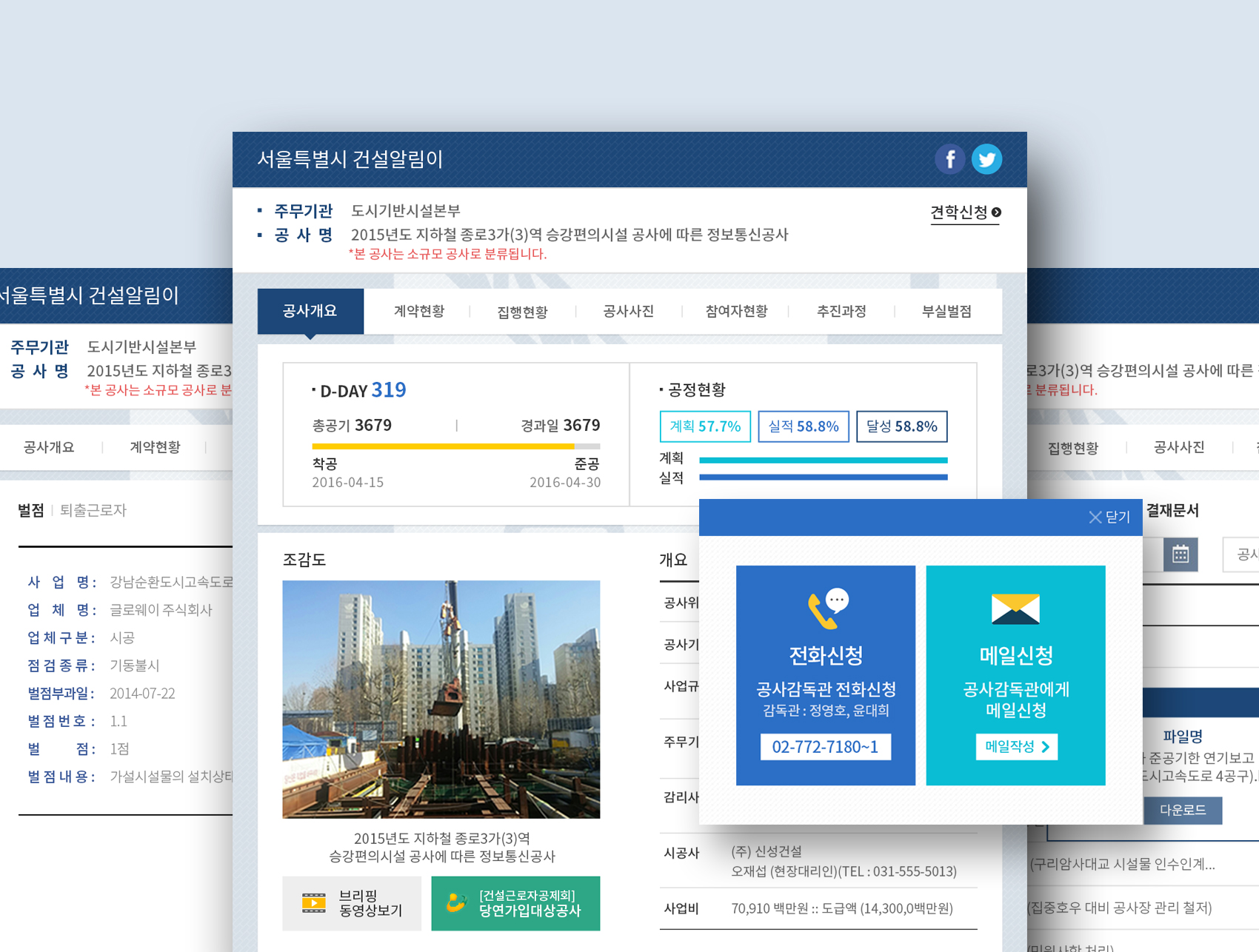Screen dimensions: 1259x952
Task: Click 착공 date 2016-04-15
Action: coord(348,483)
